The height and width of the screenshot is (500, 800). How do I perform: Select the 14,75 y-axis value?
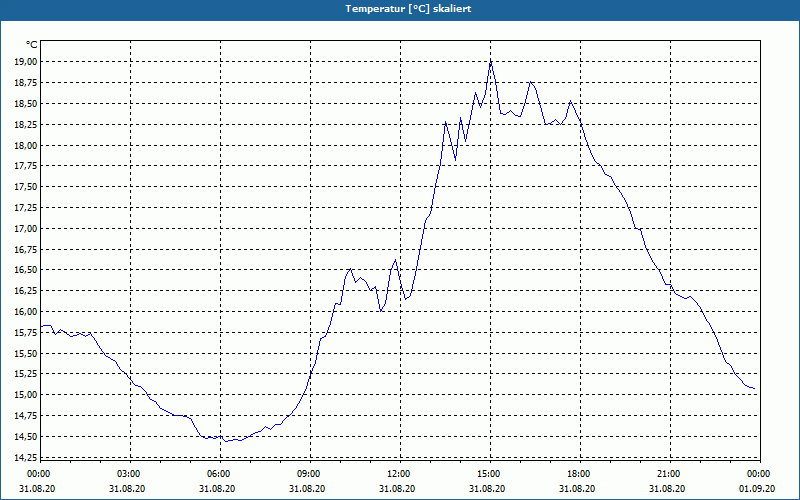(x=28, y=416)
